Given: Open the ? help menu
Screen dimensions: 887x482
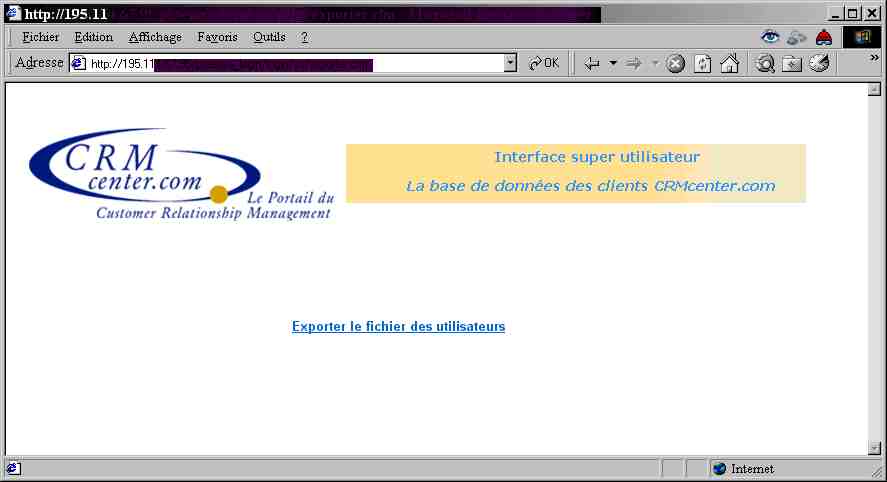Looking at the screenshot, I should 304,37.
